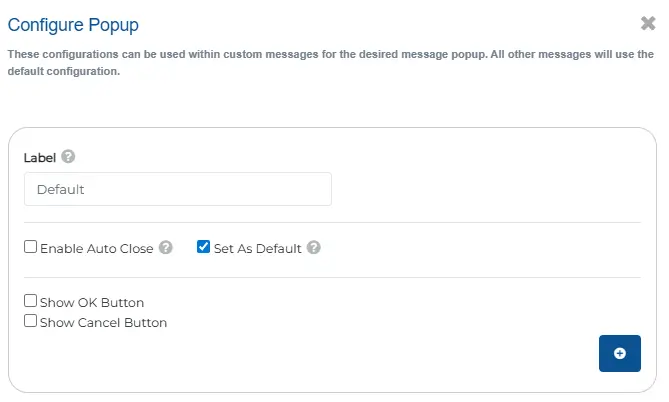Uncheck the Set As Default checkbox
This screenshot has height=402, width=669.
[203, 247]
